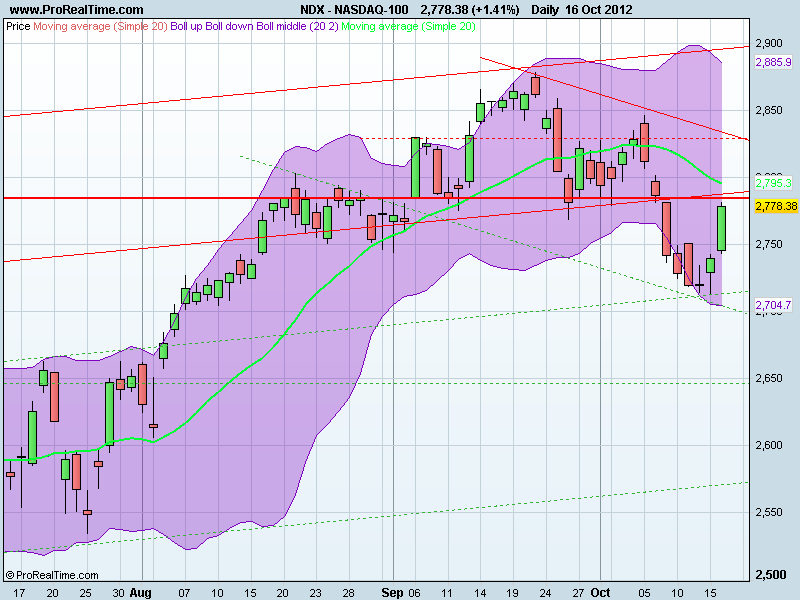Select the Oct month label on time axis
Screen dimensions: 800x600
coord(600,593)
